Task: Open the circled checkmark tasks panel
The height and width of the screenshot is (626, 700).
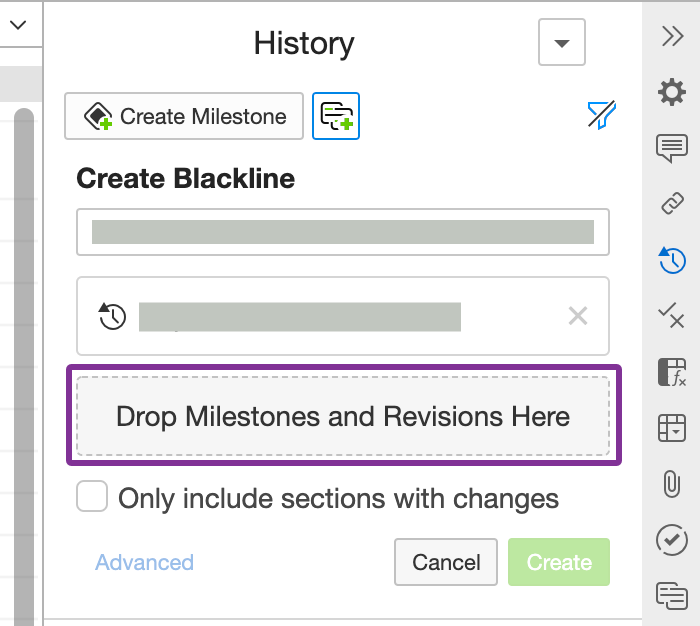Action: coord(672,540)
